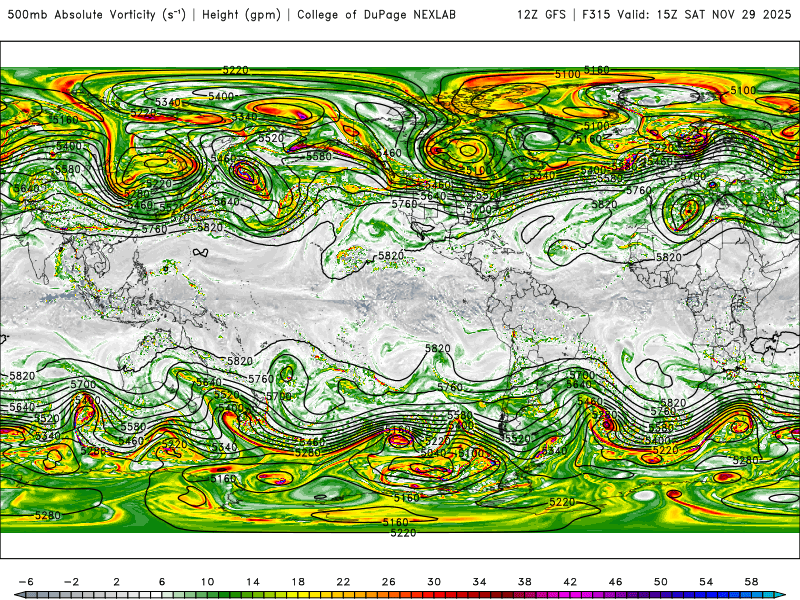Click the "12Z GFS" model run label
The image size is (800, 600).
tap(541, 15)
